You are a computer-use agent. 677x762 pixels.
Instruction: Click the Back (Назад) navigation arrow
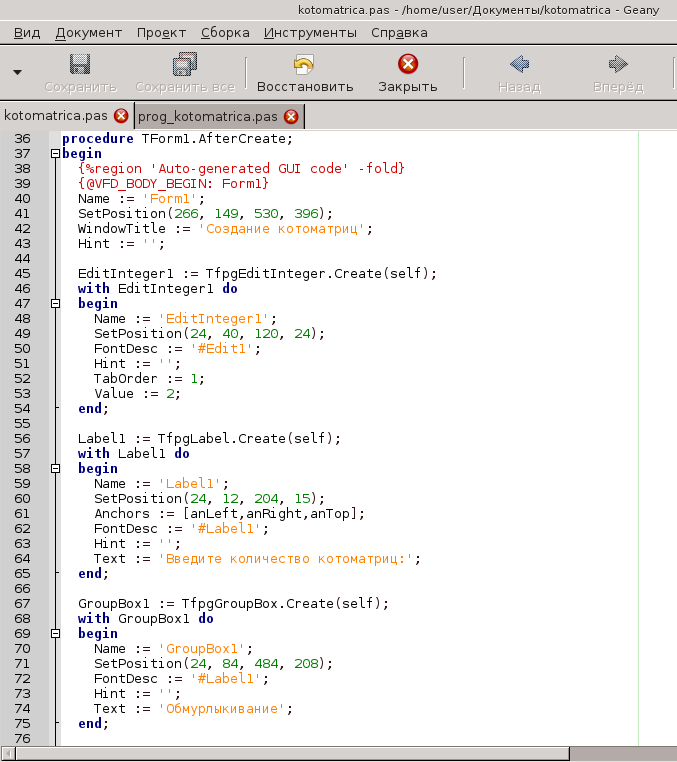click(x=519, y=65)
